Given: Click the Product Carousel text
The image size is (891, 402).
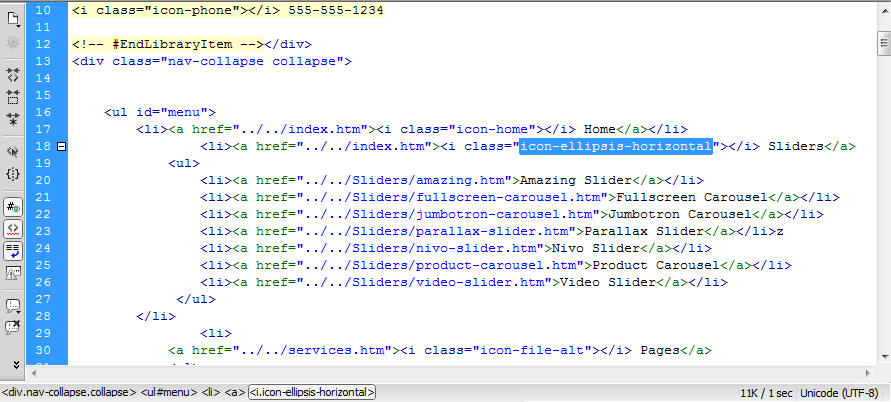Looking at the screenshot, I should (656, 265).
